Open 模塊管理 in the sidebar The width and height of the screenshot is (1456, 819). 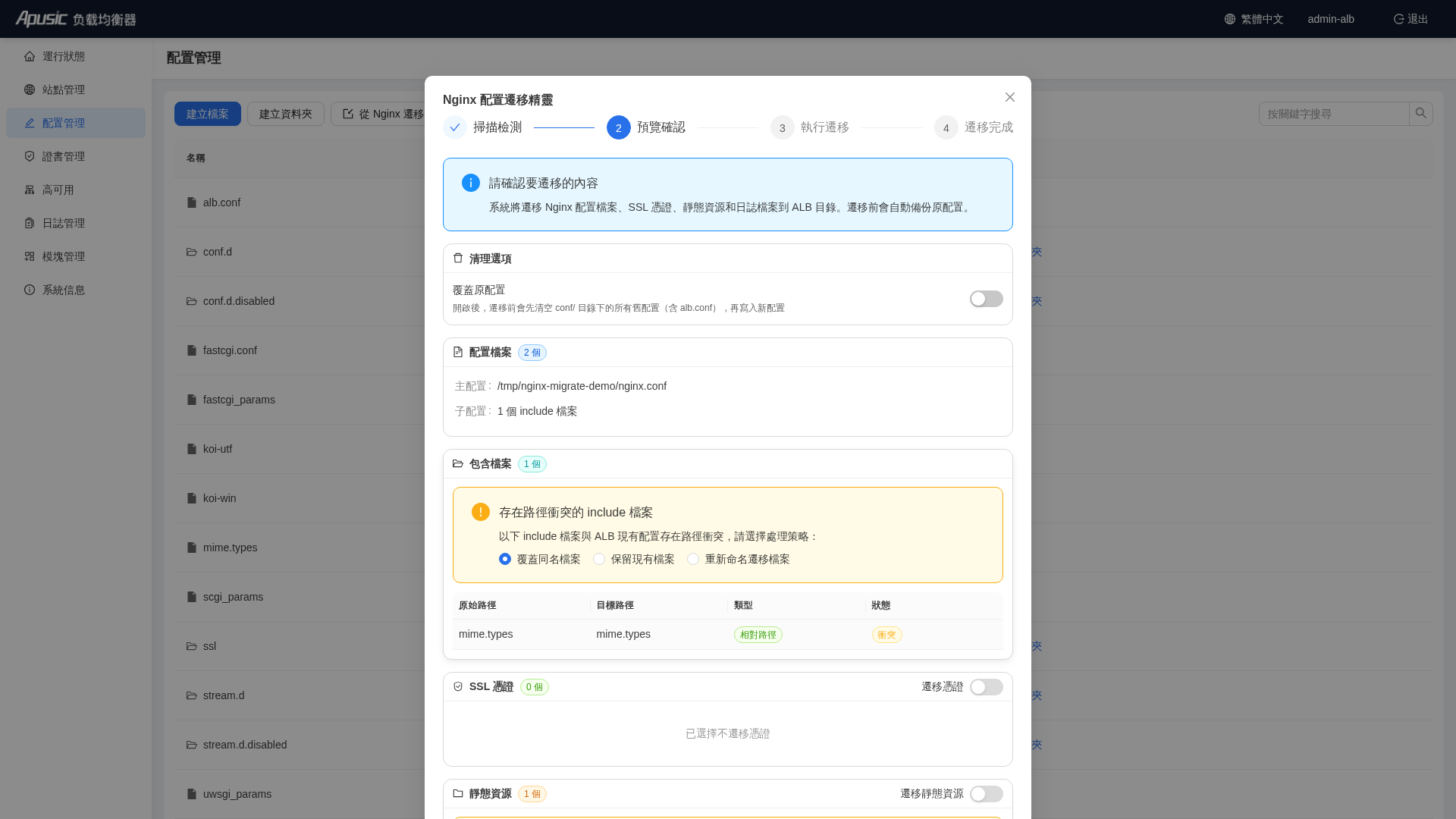(x=76, y=256)
